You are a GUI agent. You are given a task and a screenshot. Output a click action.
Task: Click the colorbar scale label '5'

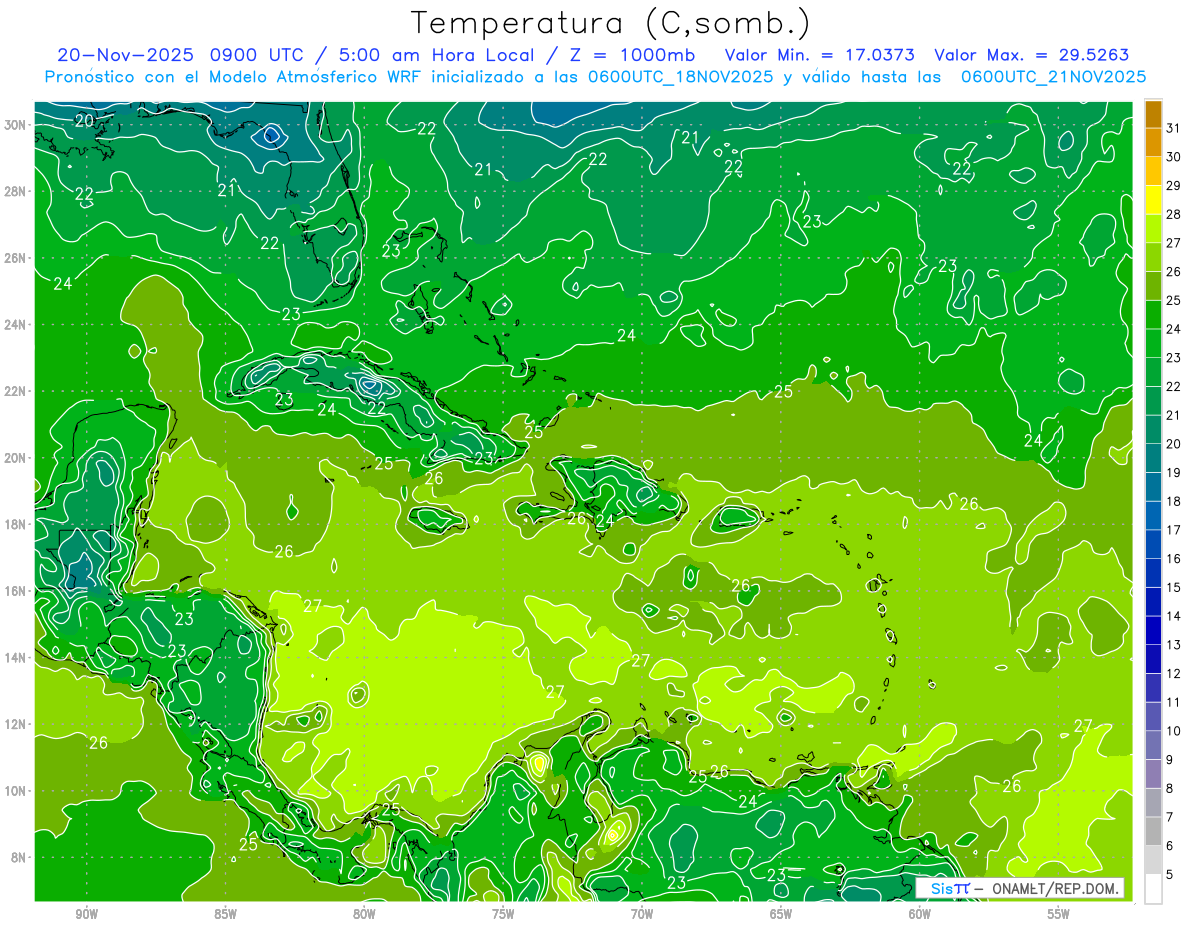[1170, 875]
